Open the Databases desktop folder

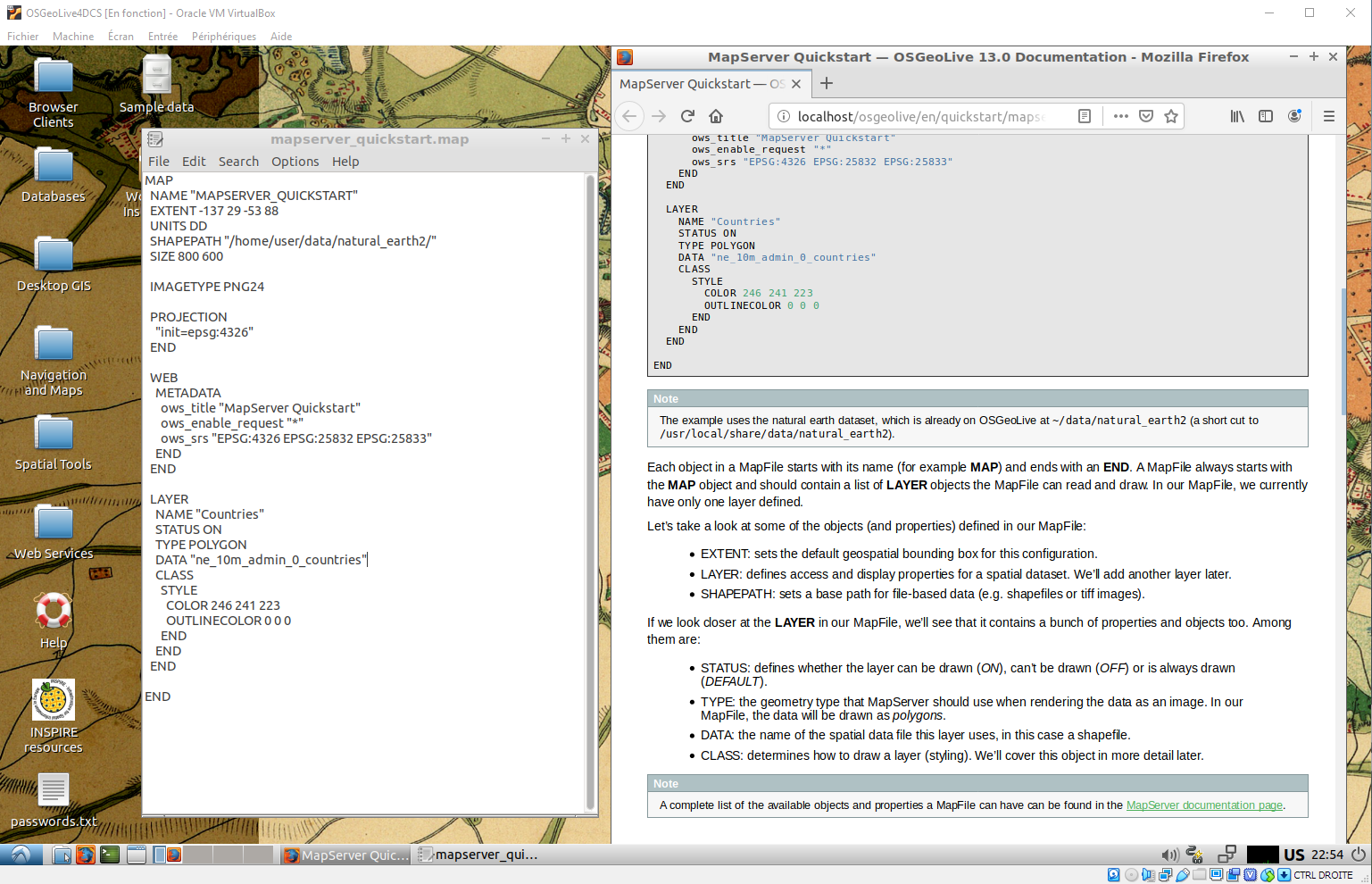tap(54, 174)
